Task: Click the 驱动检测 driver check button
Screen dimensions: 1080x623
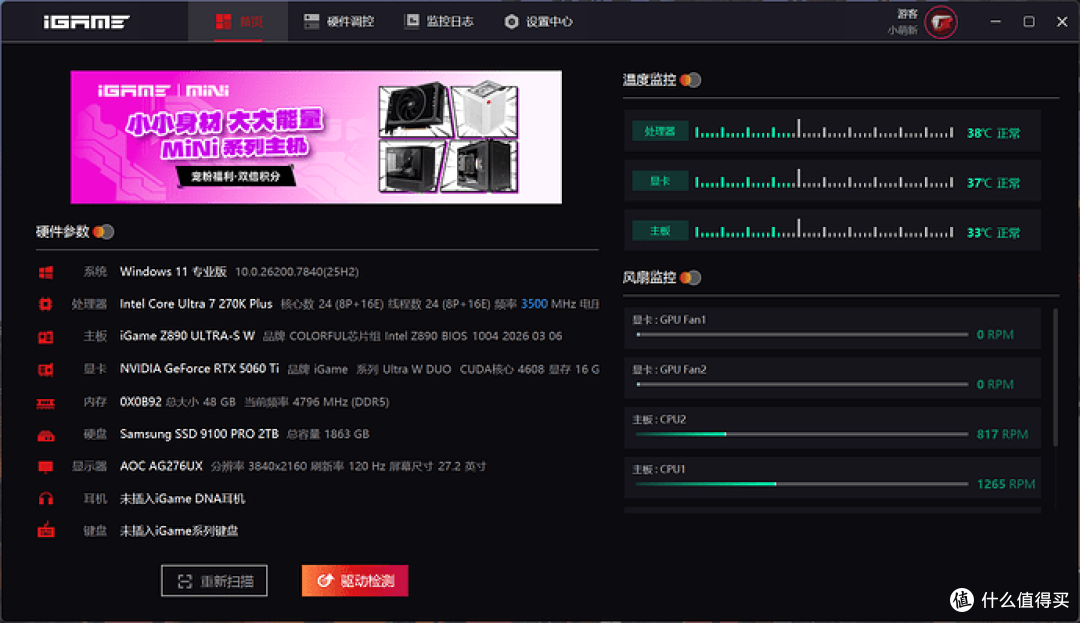Action: pyautogui.click(x=355, y=581)
